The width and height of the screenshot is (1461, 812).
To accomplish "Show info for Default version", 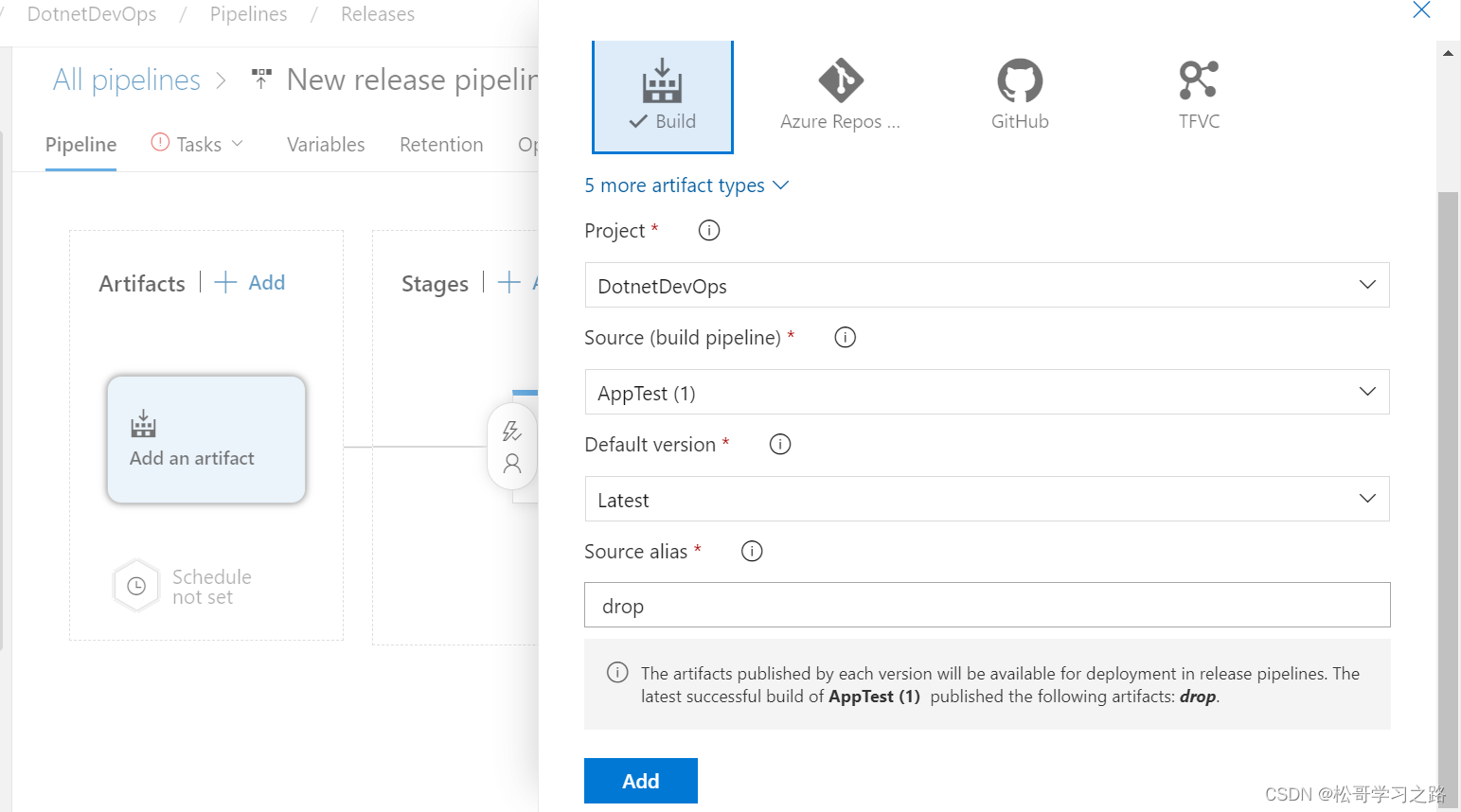I will (x=780, y=444).
